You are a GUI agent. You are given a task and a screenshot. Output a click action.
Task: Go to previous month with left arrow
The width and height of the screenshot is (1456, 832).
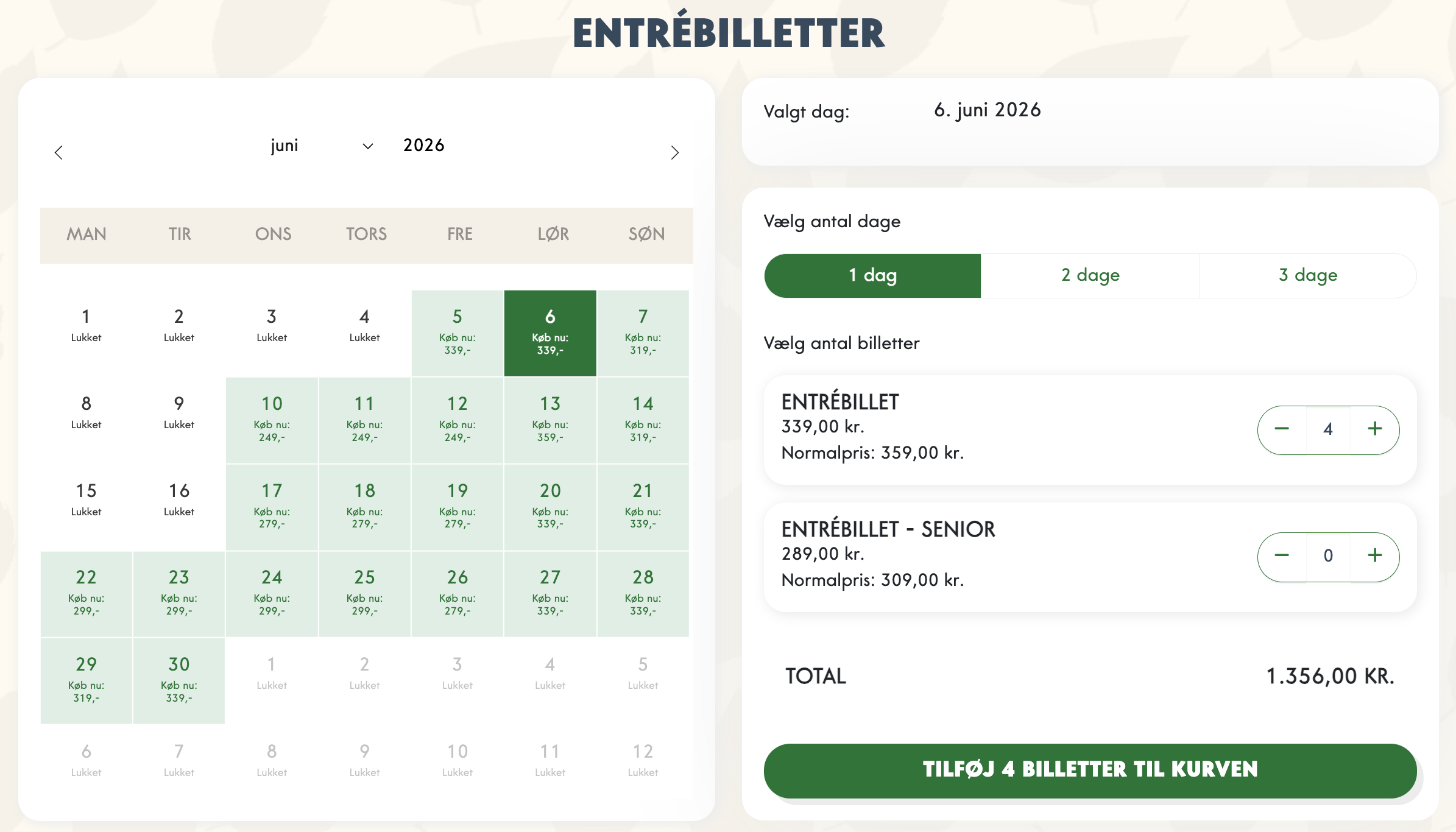[58, 152]
